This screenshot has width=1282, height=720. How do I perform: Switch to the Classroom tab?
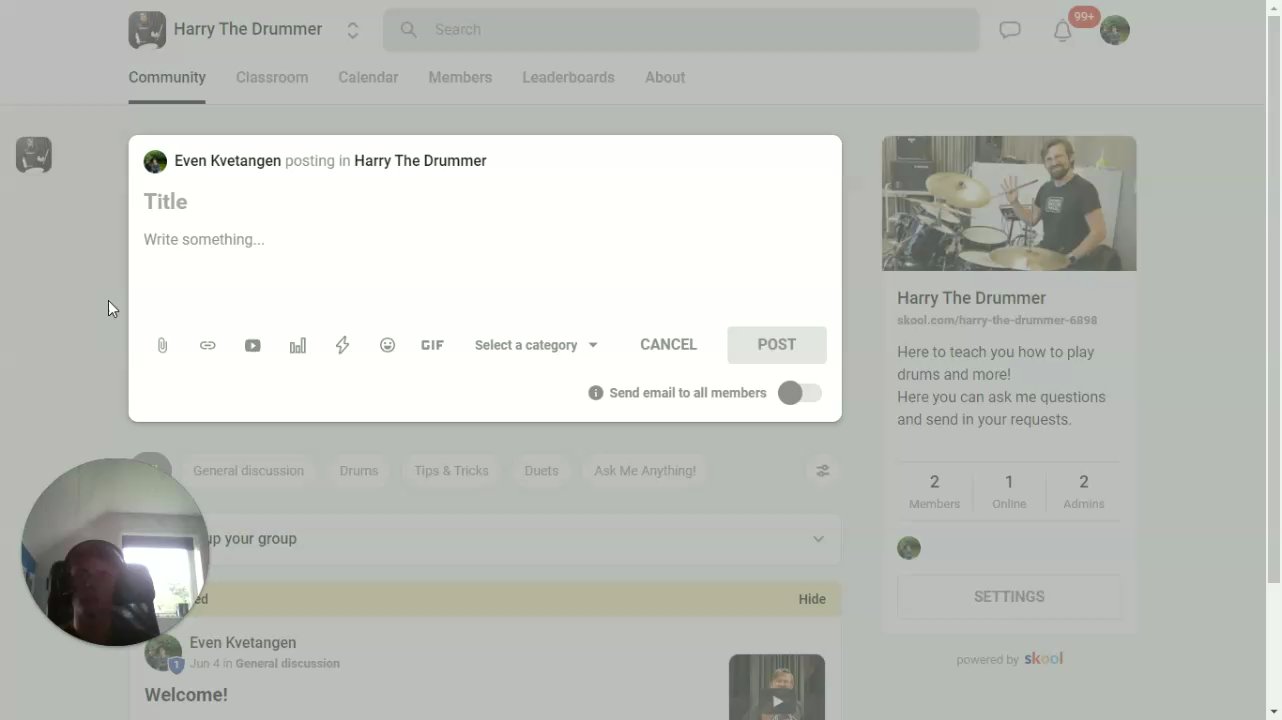(272, 77)
